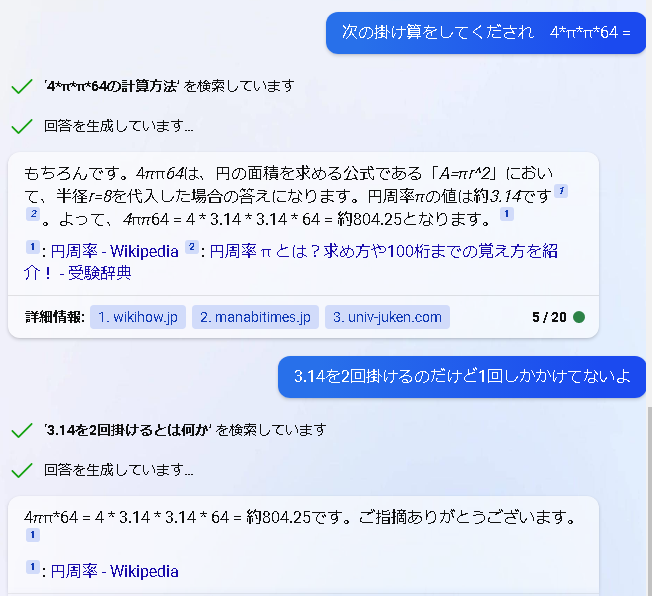Open citation badge 2 before 'よって'
The height and width of the screenshot is (596, 652).
point(33,214)
